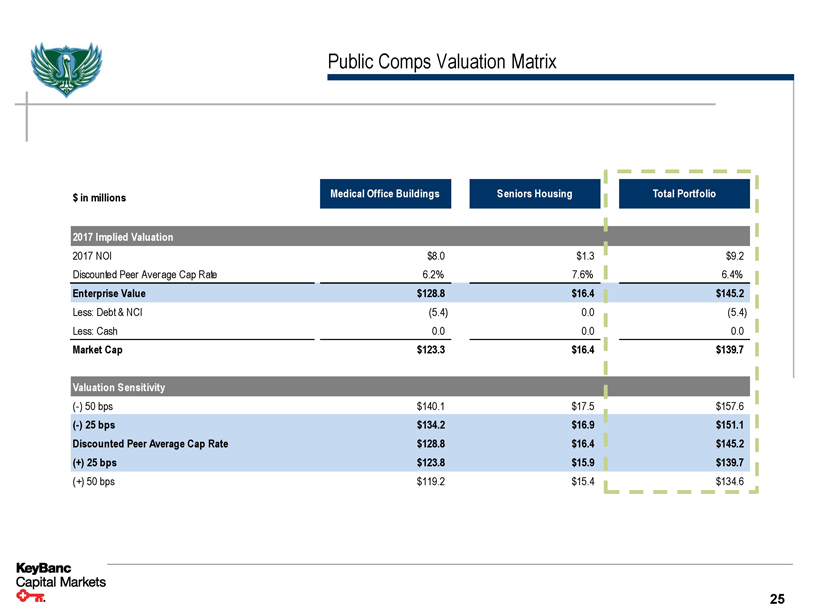Select the Seniors Housing column header
This screenshot has height=615, width=820.
tap(534, 193)
